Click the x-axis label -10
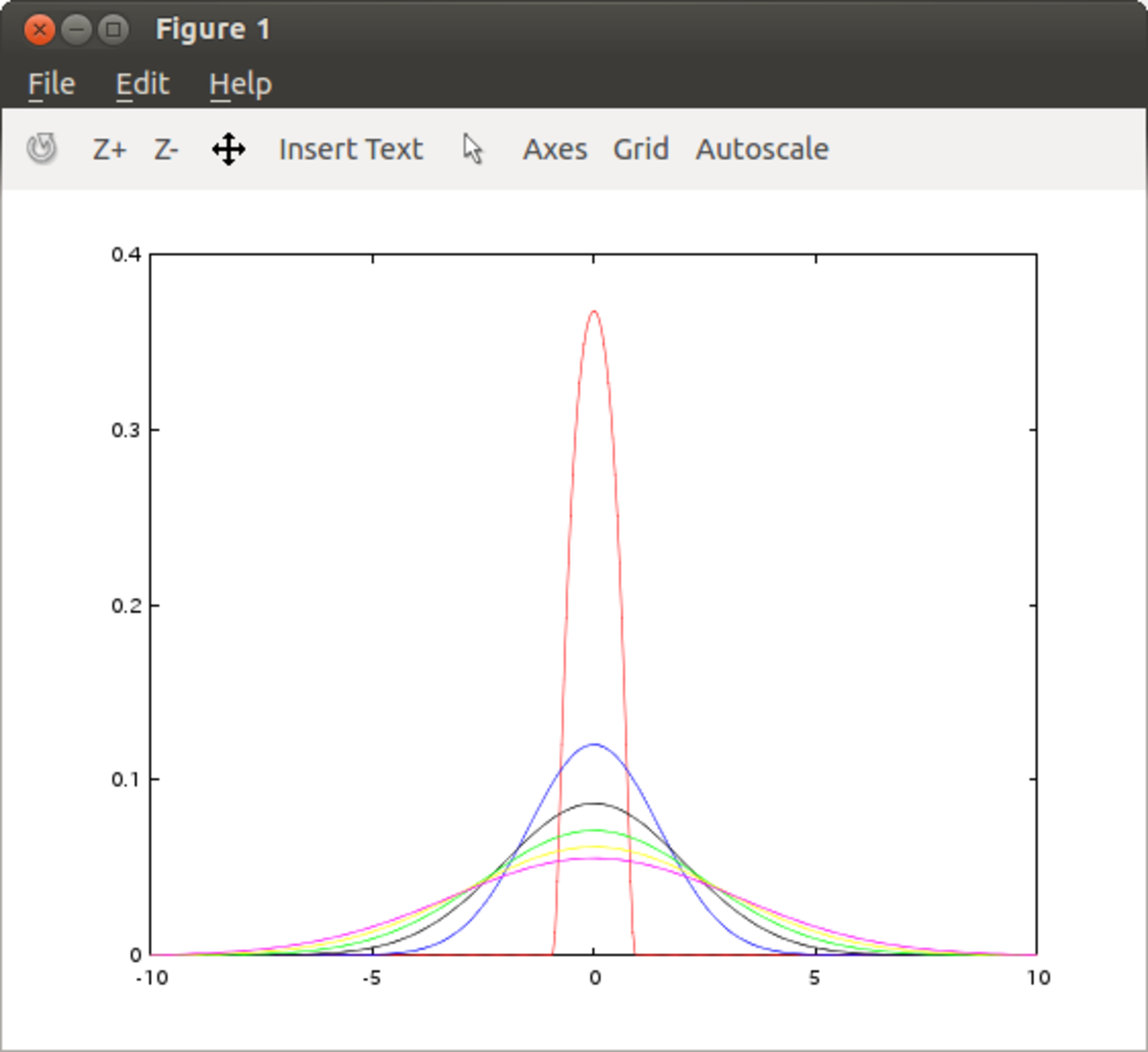 coord(152,978)
